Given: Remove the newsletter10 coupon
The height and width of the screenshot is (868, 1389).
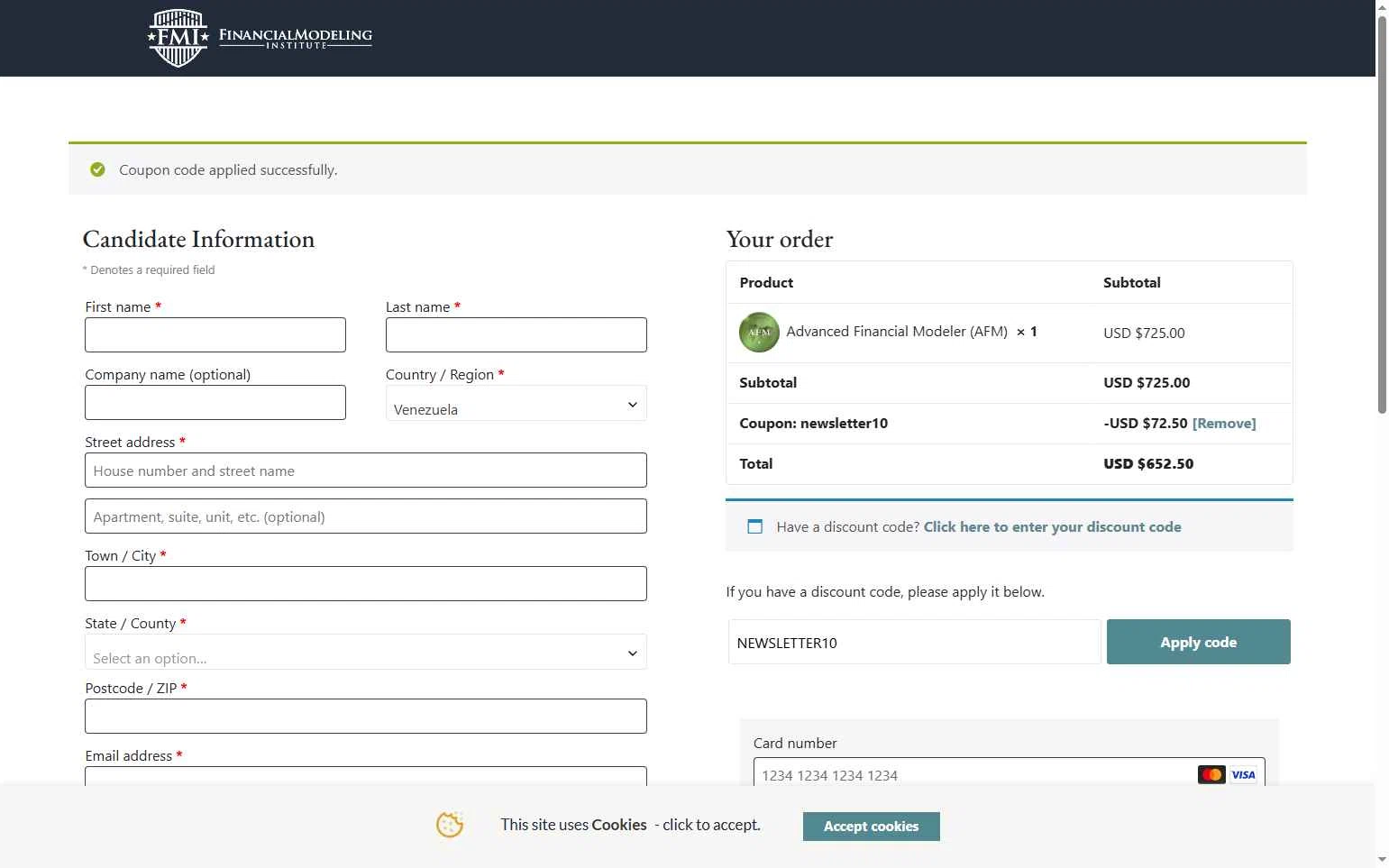Looking at the screenshot, I should pos(1223,424).
